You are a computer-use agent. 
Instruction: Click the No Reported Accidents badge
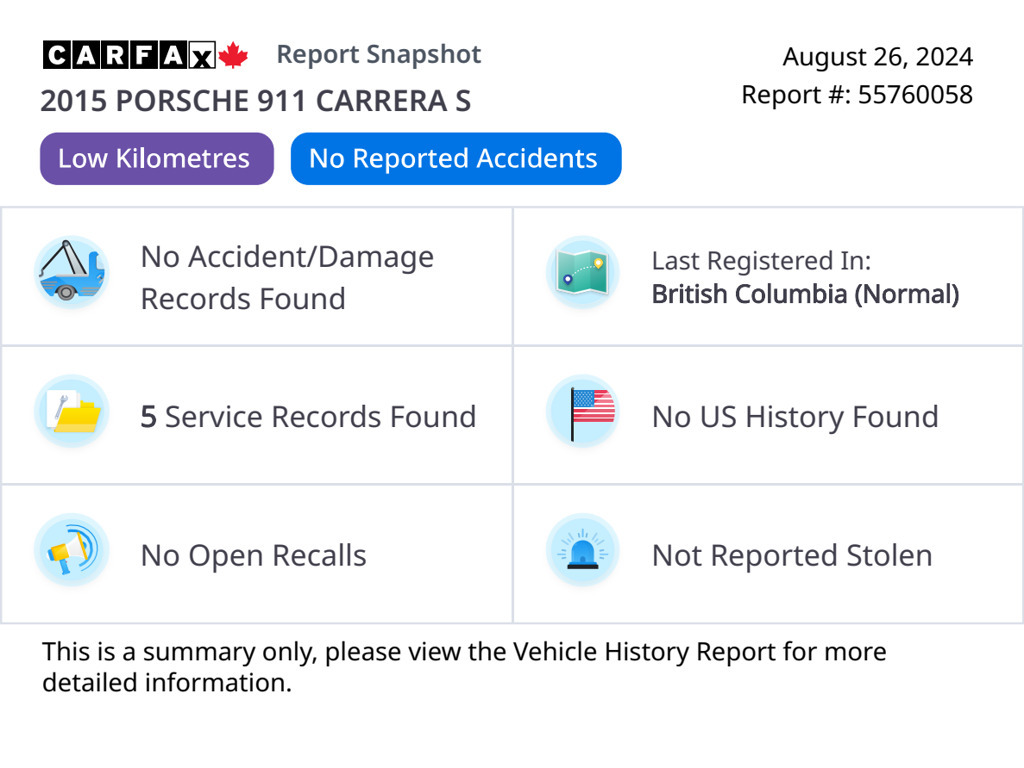tap(455, 159)
